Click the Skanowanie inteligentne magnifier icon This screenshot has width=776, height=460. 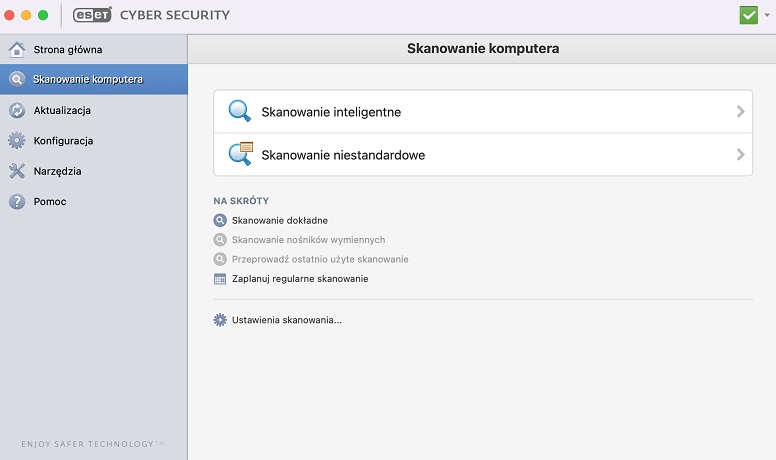[240, 112]
